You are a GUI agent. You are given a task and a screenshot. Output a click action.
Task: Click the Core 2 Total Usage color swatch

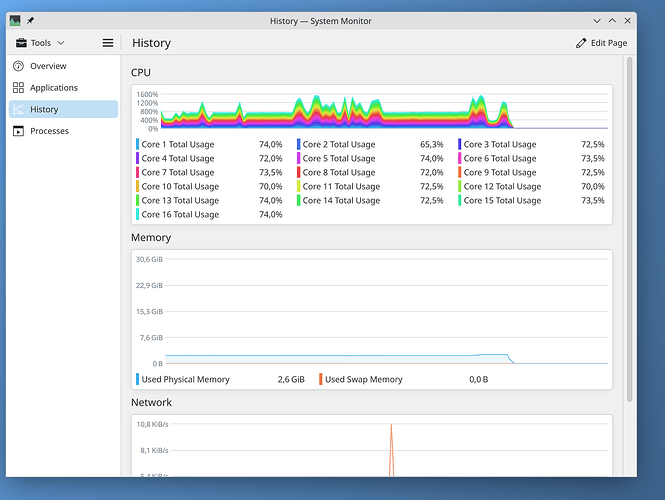(299, 144)
